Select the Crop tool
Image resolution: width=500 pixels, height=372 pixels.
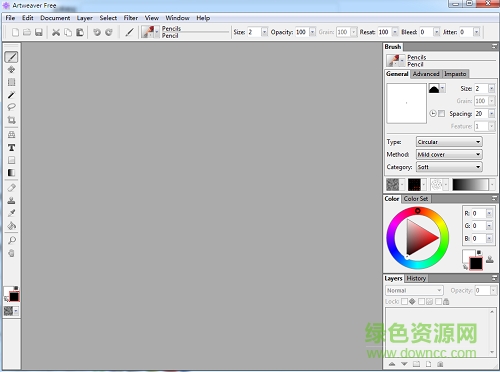pyautogui.click(x=11, y=120)
